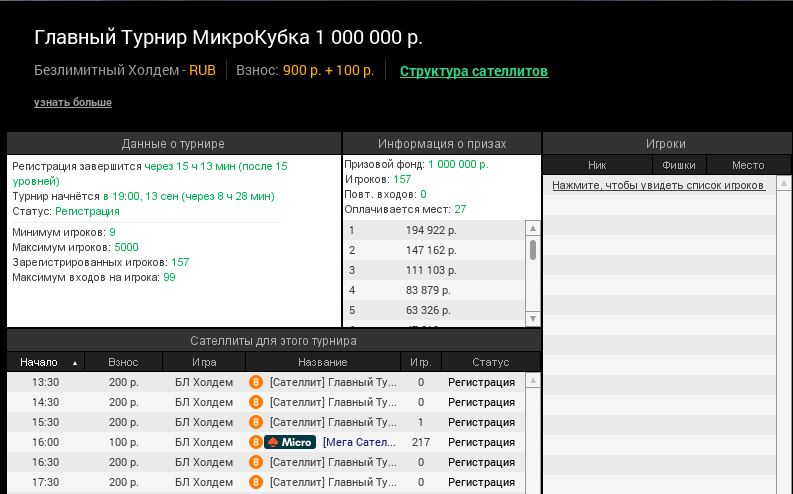The width and height of the screenshot is (793, 494).
Task: Click the узнать больше link
Action: [x=73, y=102]
